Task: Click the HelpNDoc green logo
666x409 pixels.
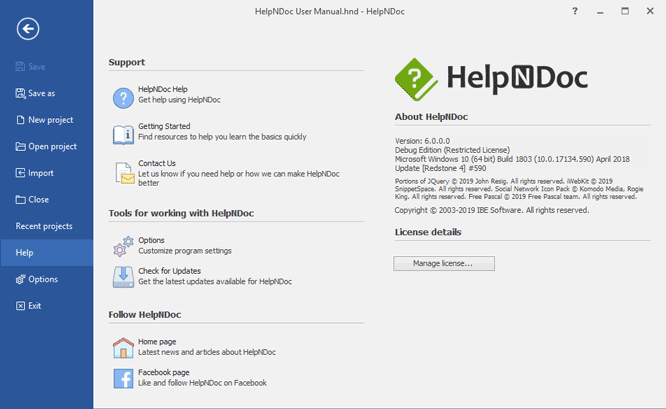Action: pyautogui.click(x=416, y=79)
